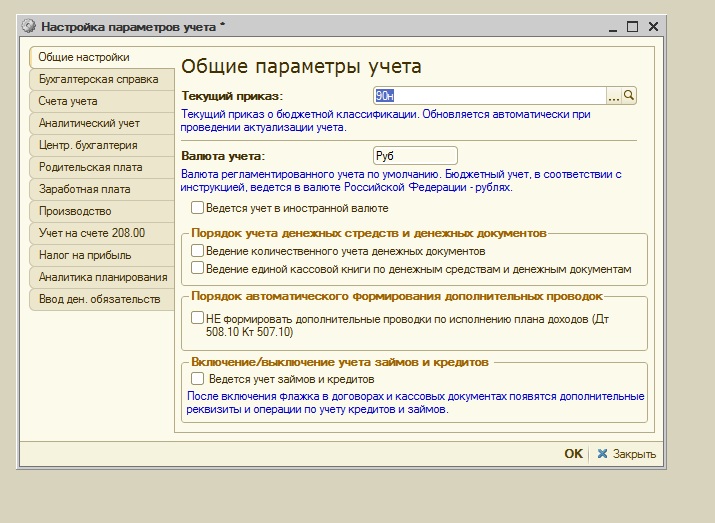The image size is (715, 523).
Task: Check Ведение количественного учета денежных документов
Action: pos(197,251)
